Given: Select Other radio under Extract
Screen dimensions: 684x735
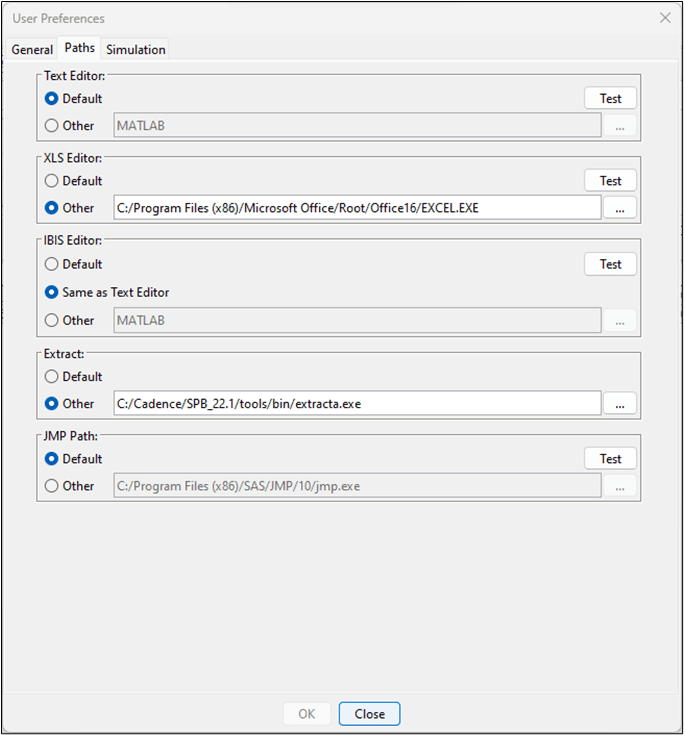Looking at the screenshot, I should [x=51, y=404].
